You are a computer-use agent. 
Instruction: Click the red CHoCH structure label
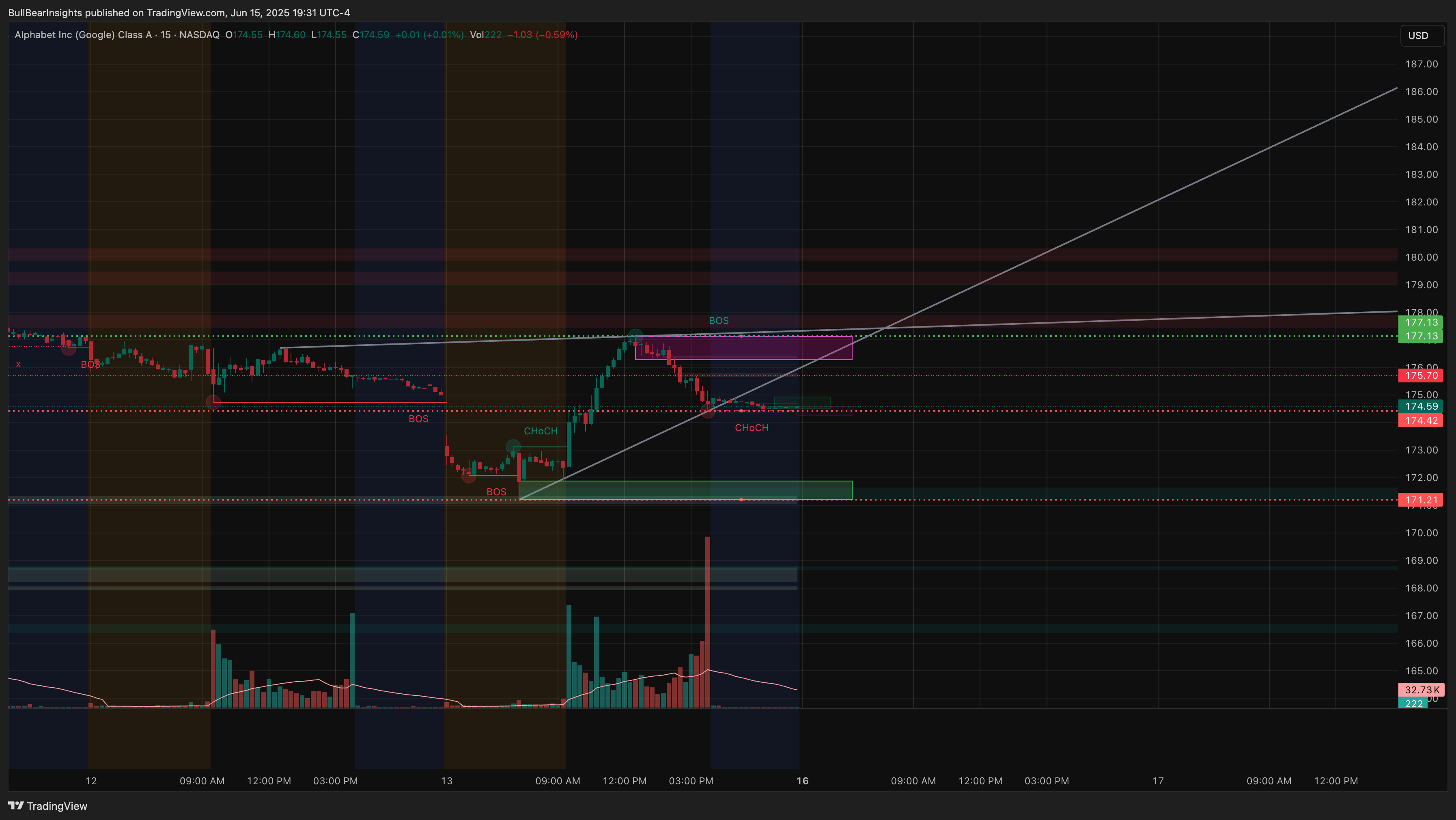pos(752,428)
